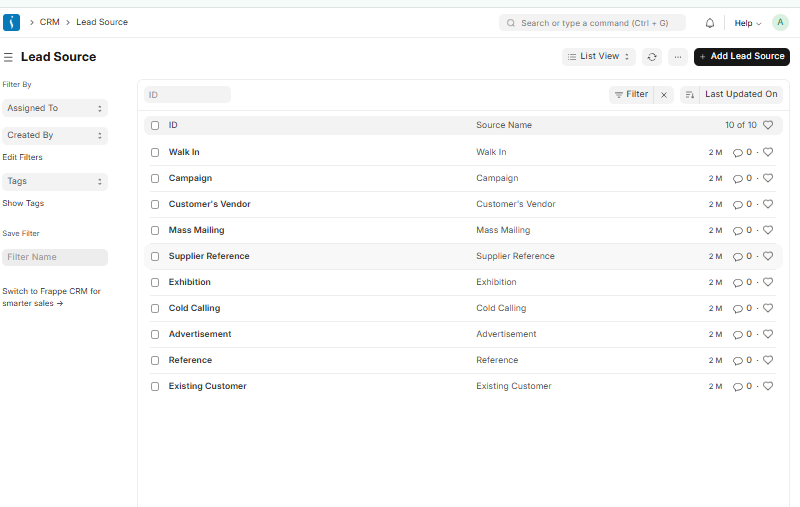Like the Customer's Vendor row heart
The image size is (800, 507).
tap(768, 204)
